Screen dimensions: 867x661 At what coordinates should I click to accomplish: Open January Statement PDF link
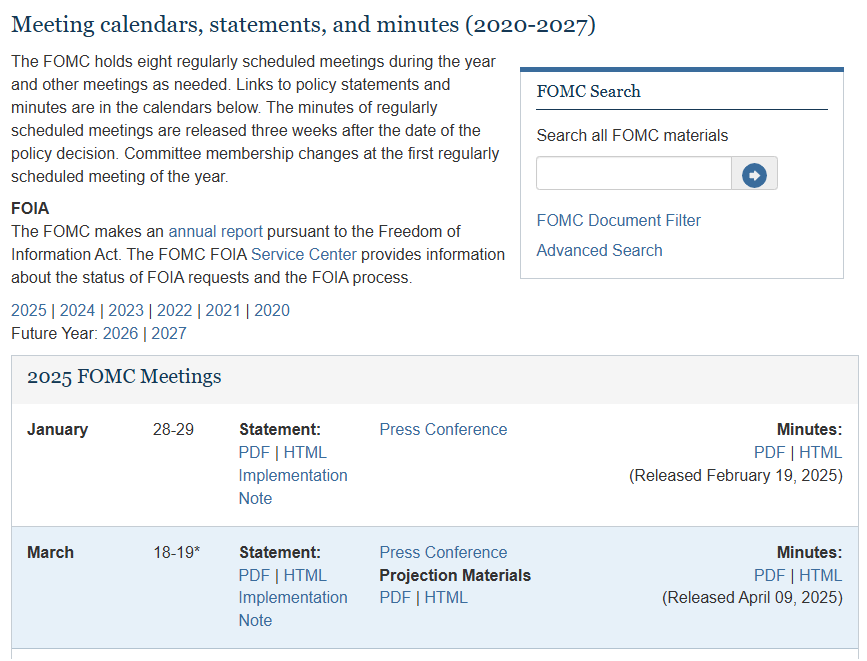point(254,452)
